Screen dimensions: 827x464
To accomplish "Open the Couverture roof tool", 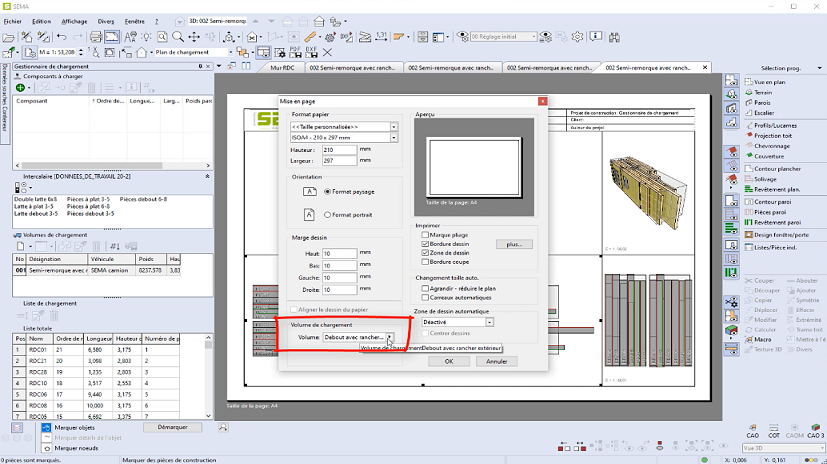I will 769,156.
